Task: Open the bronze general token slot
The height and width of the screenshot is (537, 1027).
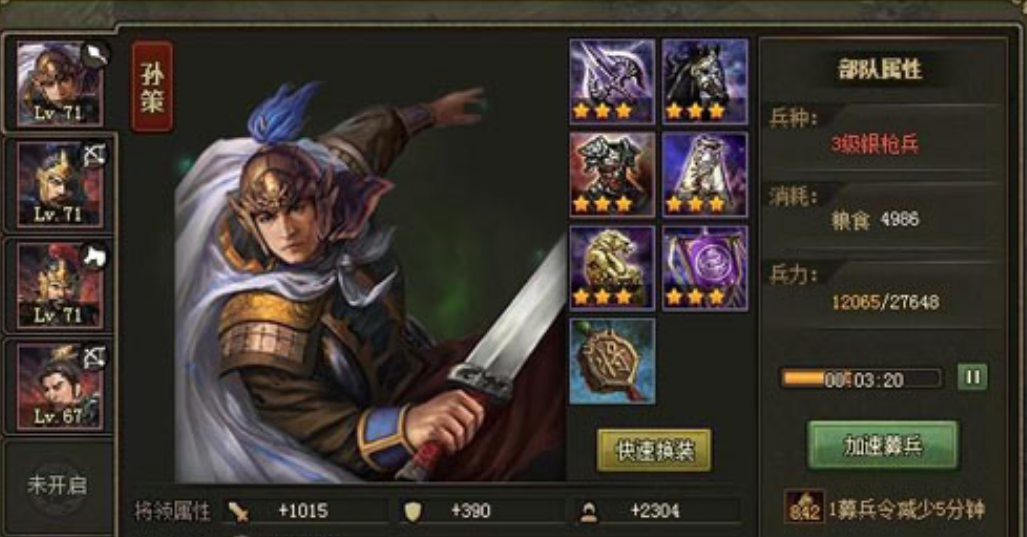Action: click(x=612, y=361)
